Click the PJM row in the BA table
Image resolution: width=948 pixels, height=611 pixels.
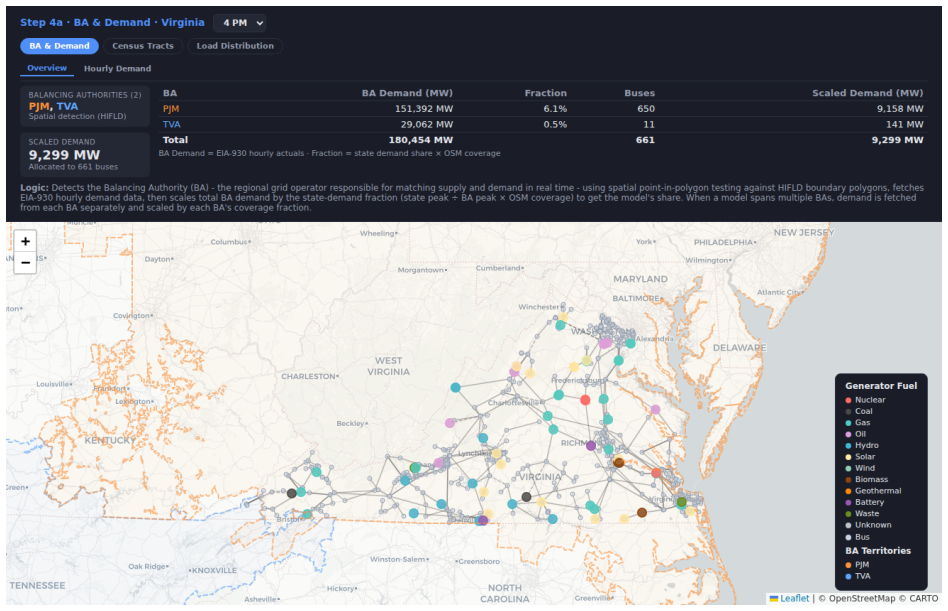pos(542,109)
